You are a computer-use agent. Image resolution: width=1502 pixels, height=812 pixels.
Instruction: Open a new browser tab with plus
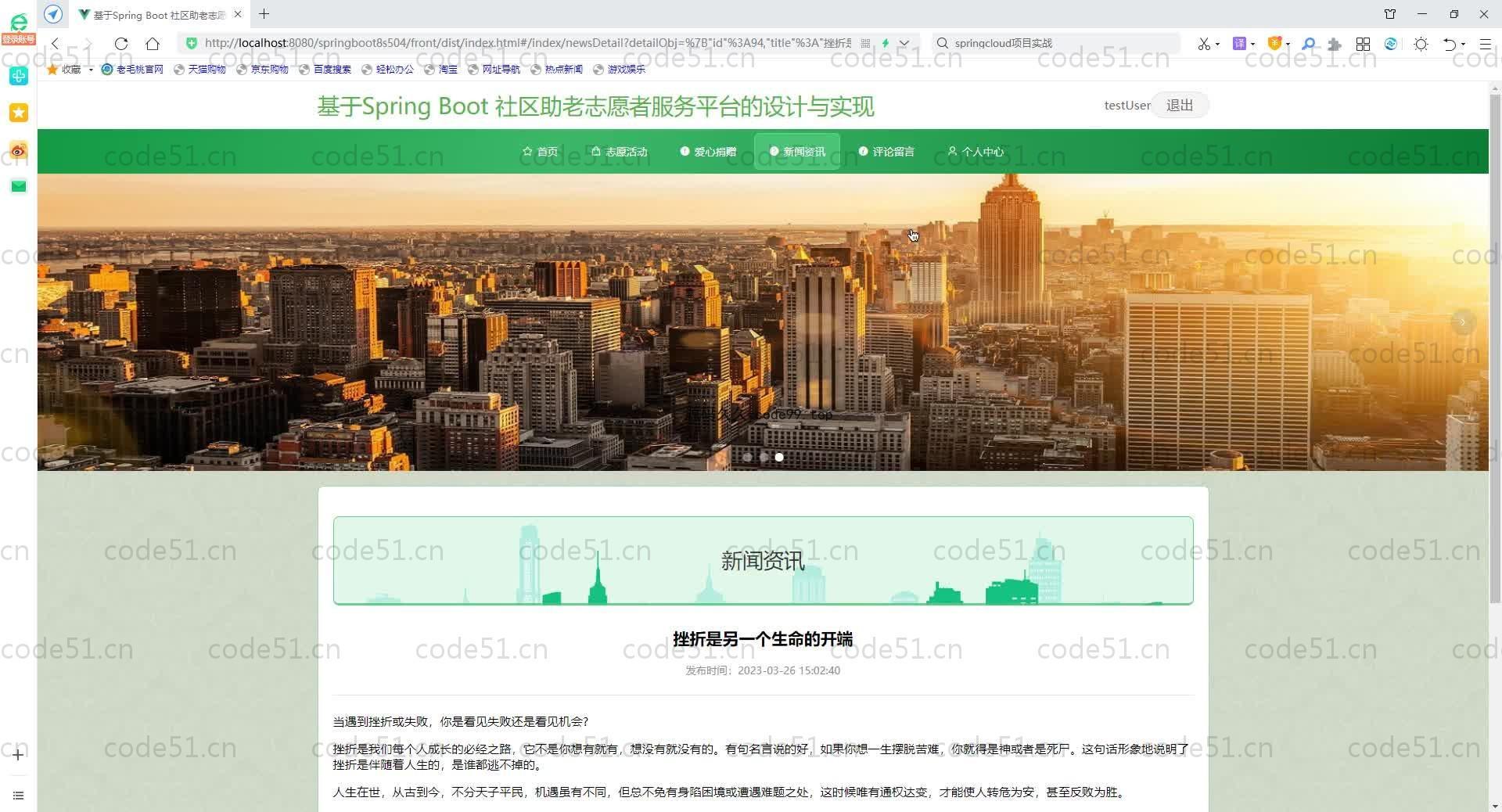[x=264, y=14]
